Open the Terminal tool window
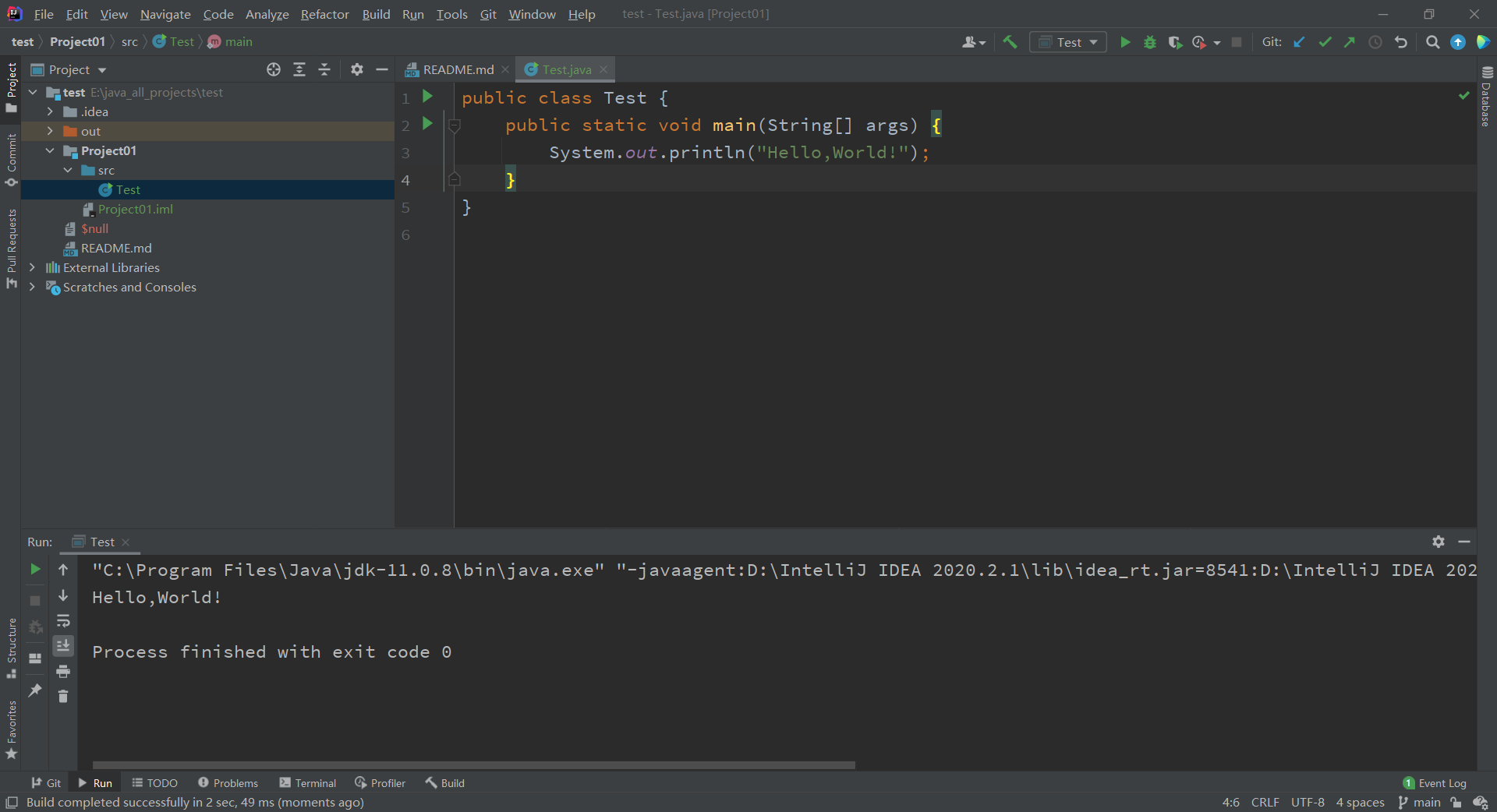The height and width of the screenshot is (812, 1497). [308, 783]
